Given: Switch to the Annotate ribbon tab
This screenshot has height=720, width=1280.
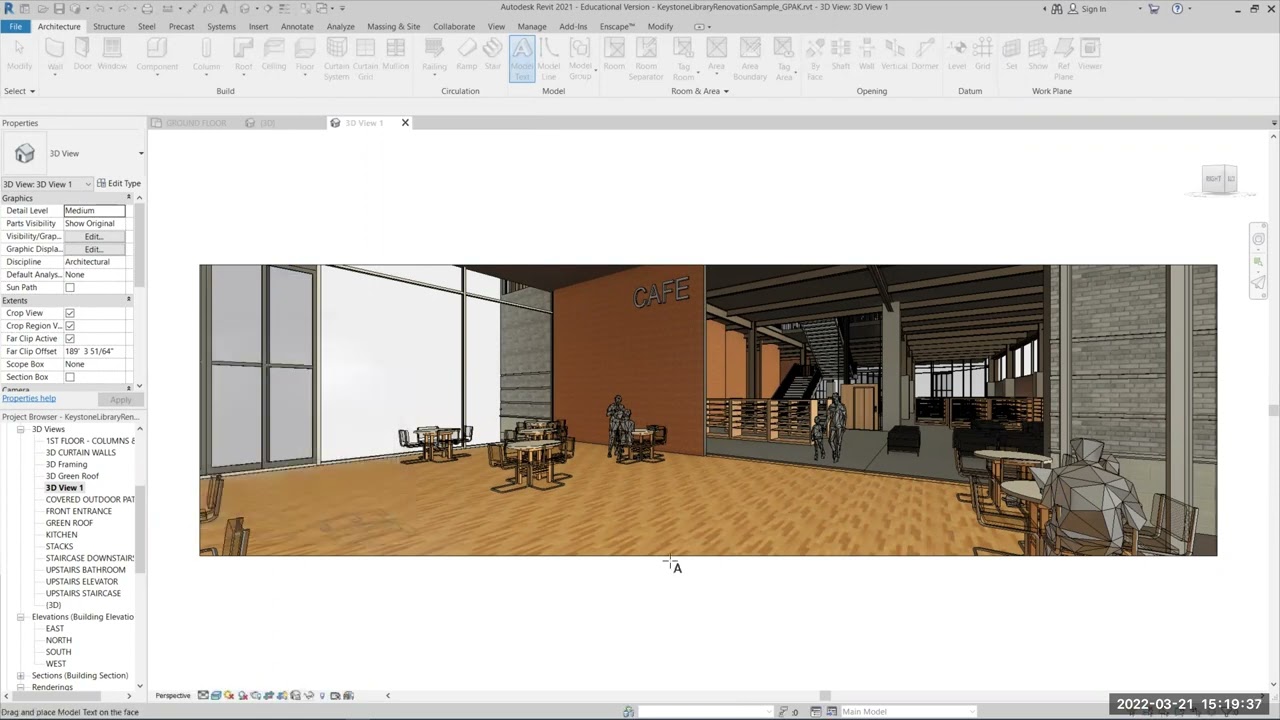Looking at the screenshot, I should pos(297,26).
